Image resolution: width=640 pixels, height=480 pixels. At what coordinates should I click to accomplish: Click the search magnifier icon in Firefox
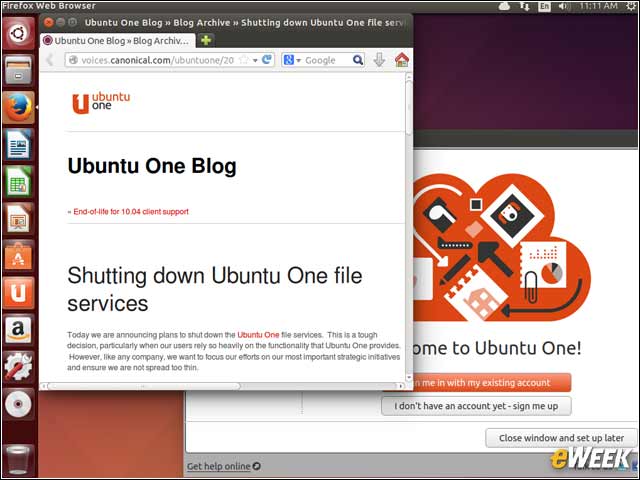(358, 60)
